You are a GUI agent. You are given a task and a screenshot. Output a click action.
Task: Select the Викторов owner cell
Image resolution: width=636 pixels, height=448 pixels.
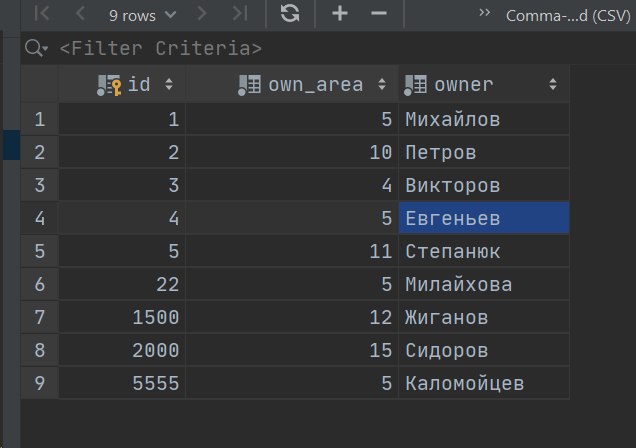pyautogui.click(x=484, y=185)
